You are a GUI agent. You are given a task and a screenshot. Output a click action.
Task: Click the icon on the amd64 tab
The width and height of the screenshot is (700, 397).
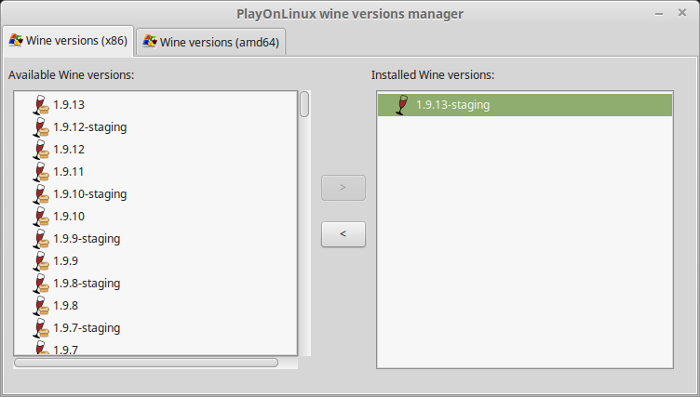150,42
